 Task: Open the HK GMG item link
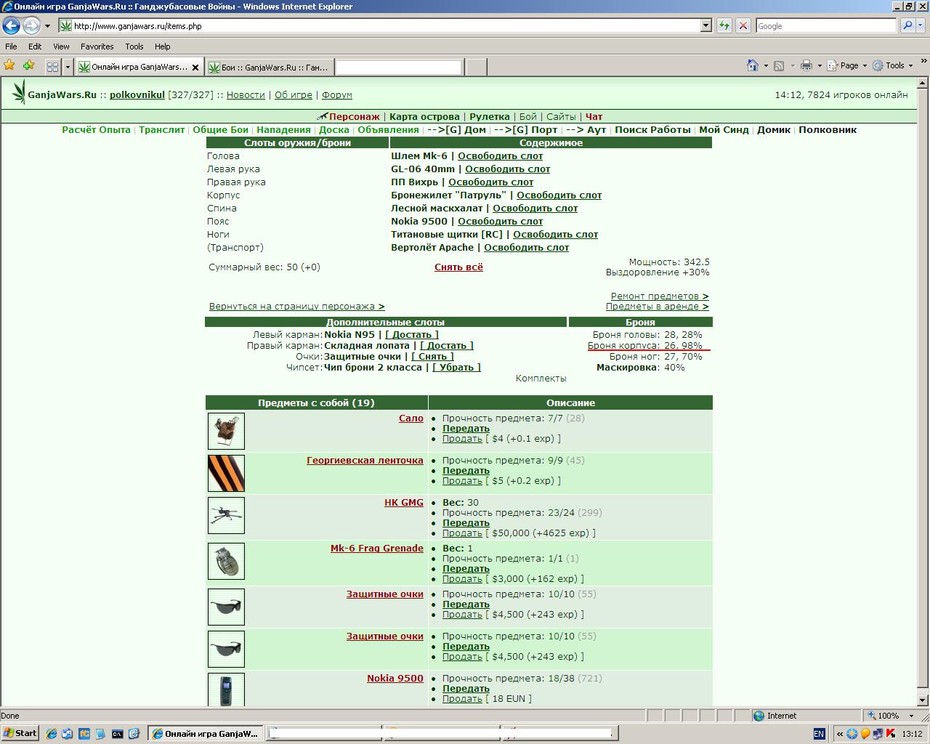[x=404, y=503]
